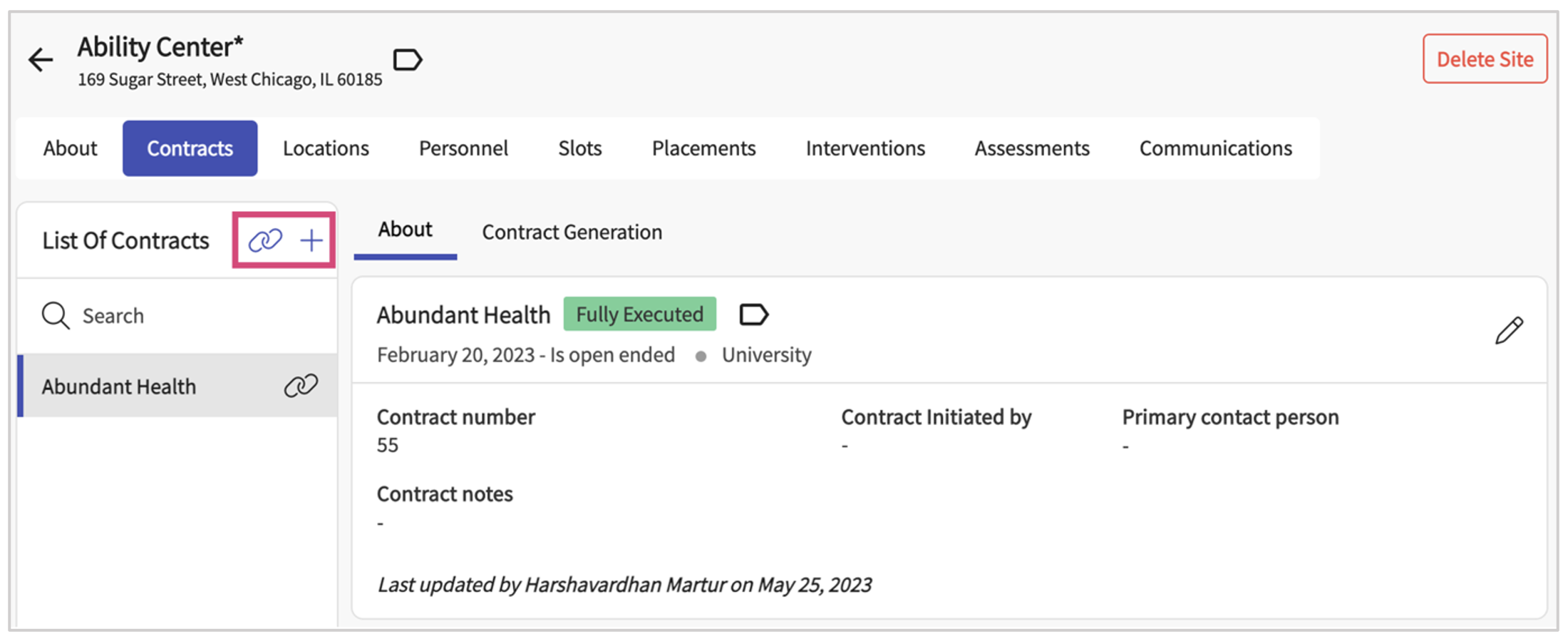Click the contract Search field
Viewport: 1568px width, 639px height.
coord(185,315)
